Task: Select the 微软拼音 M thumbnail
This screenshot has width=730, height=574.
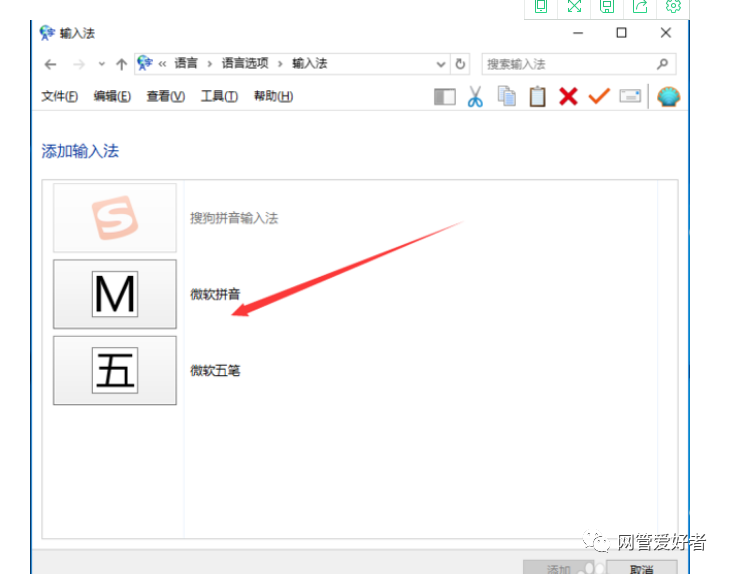Action: [115, 294]
